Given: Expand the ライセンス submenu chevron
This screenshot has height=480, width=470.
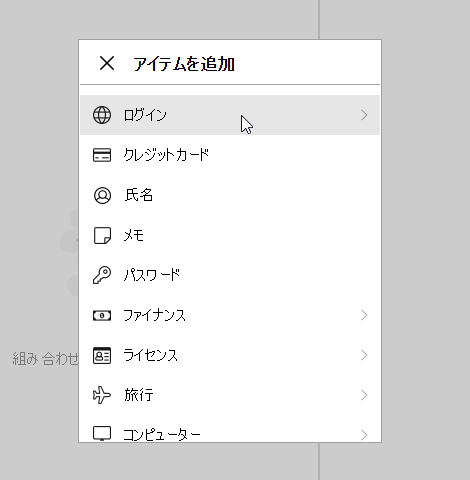Looking at the screenshot, I should [364, 355].
